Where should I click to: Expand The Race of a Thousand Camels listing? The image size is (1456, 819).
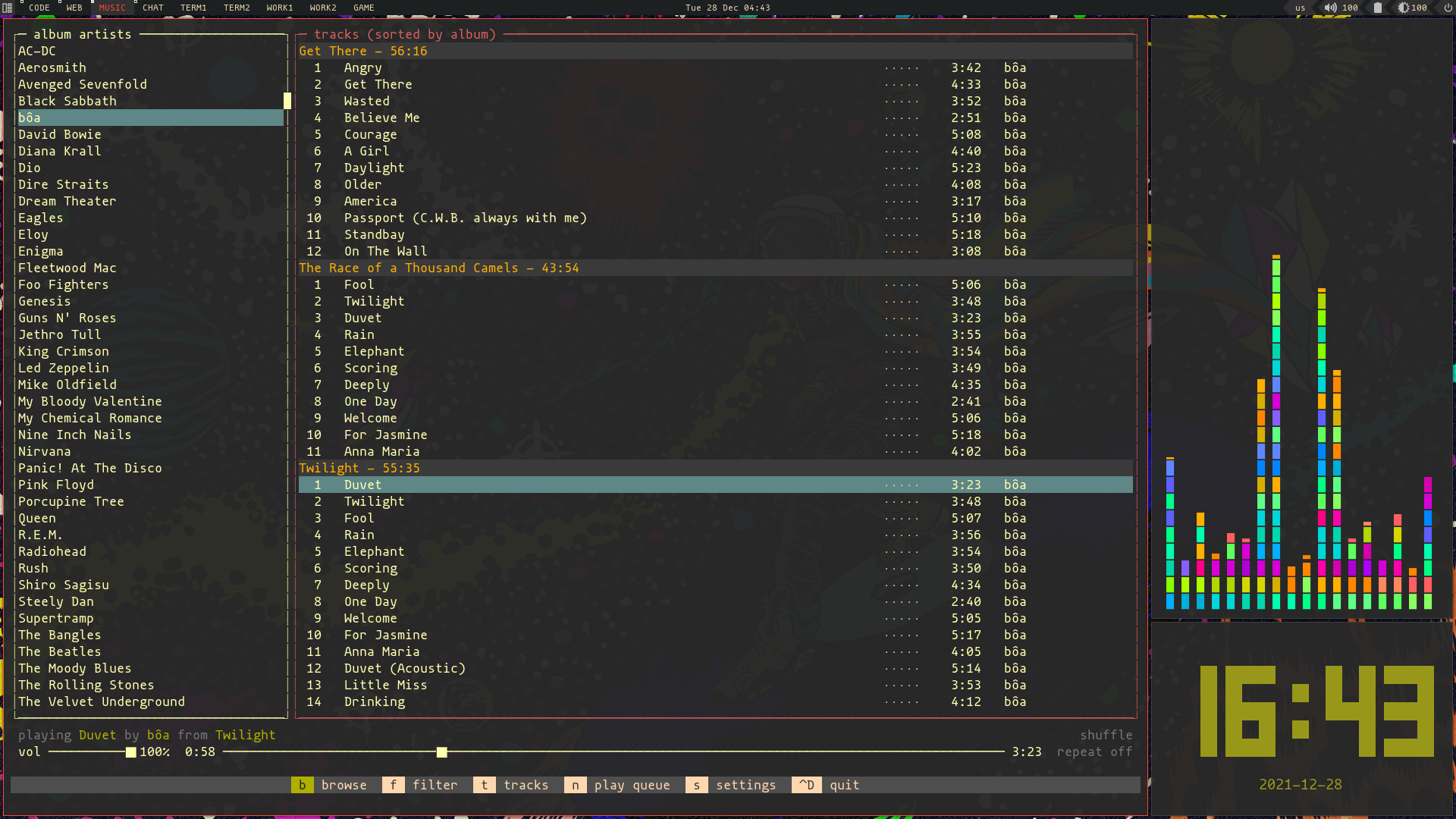(438, 268)
